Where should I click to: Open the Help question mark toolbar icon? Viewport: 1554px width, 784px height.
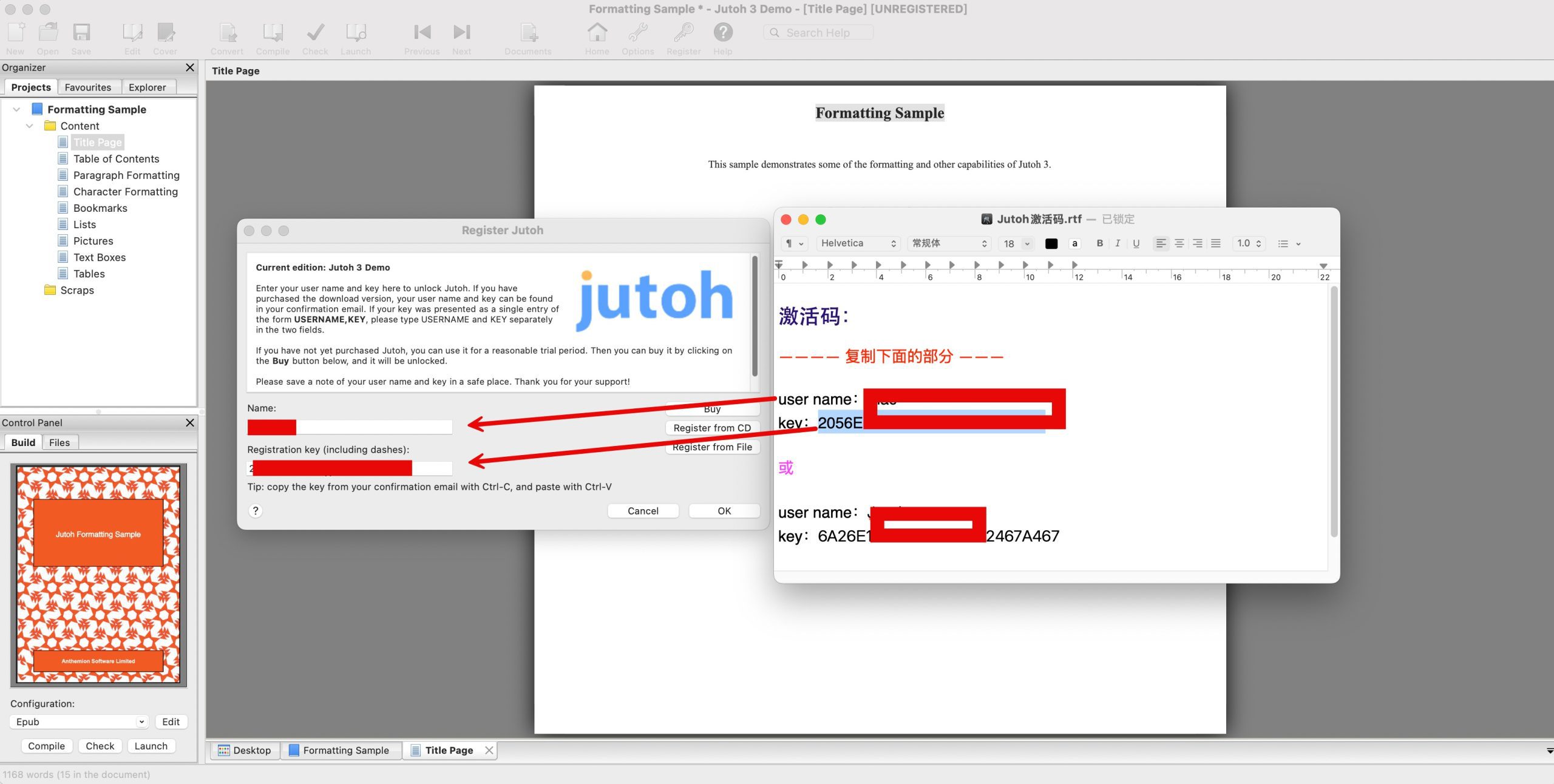click(x=722, y=33)
